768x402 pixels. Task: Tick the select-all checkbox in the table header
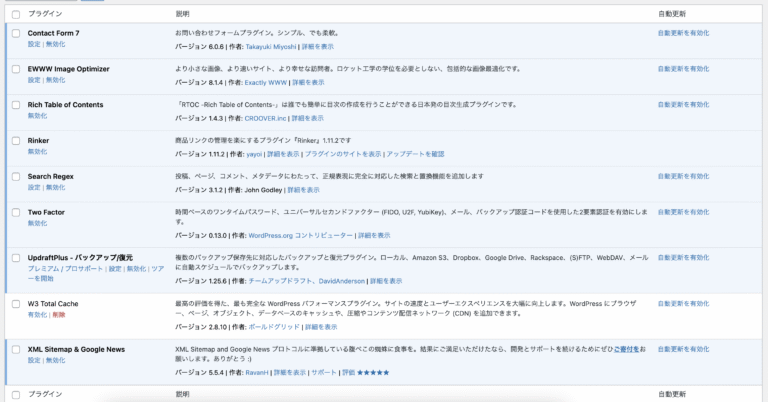pos(16,14)
